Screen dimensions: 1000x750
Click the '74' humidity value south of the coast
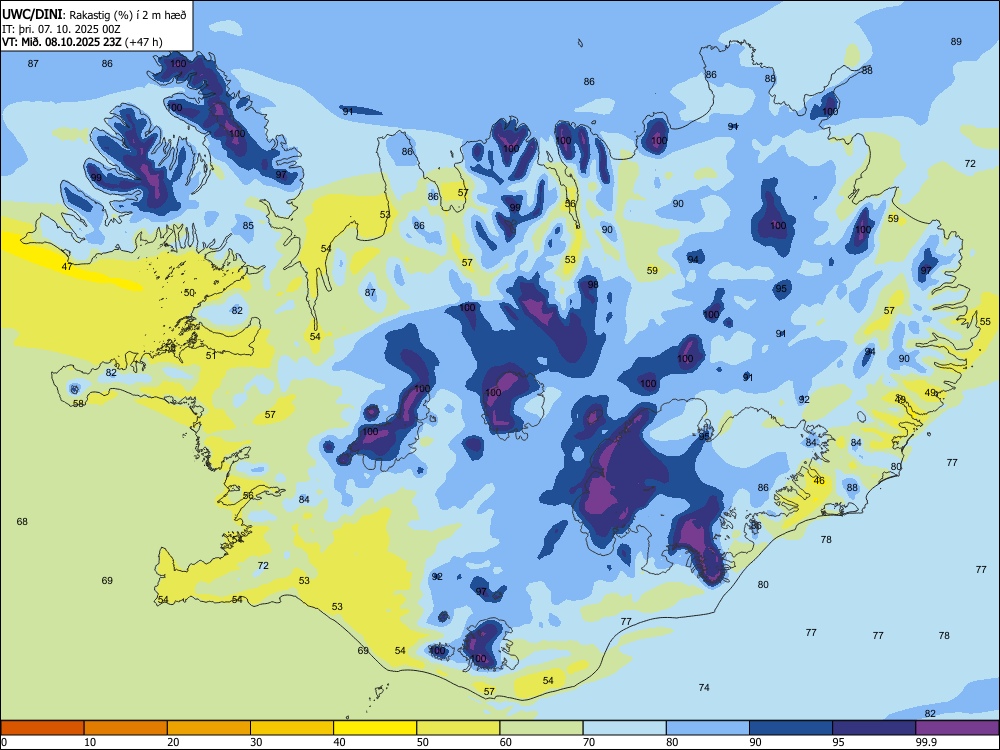tap(704, 688)
